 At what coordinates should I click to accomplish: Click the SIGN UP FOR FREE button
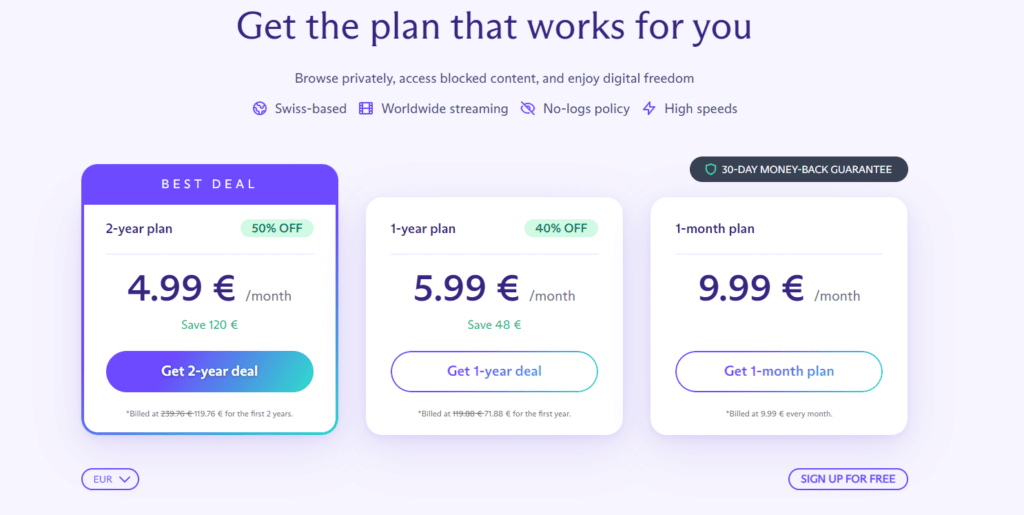pyautogui.click(x=847, y=479)
